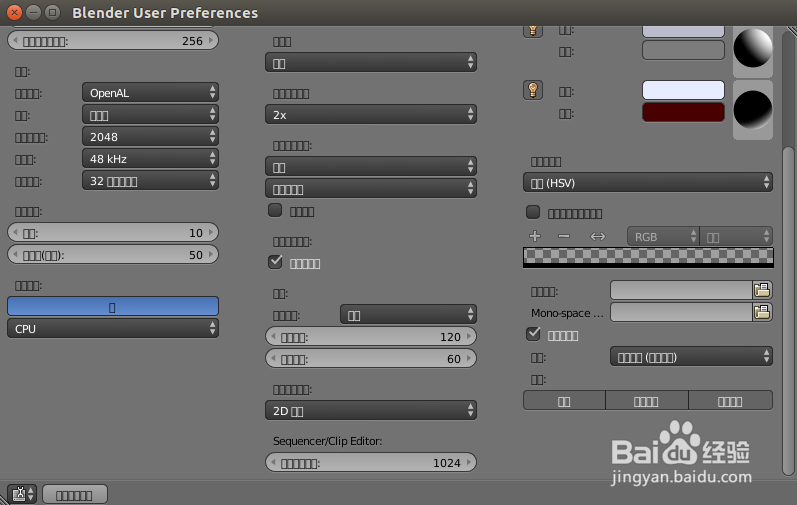Minimize the Blender User Preferences window
The height and width of the screenshot is (505, 797).
[x=33, y=12]
